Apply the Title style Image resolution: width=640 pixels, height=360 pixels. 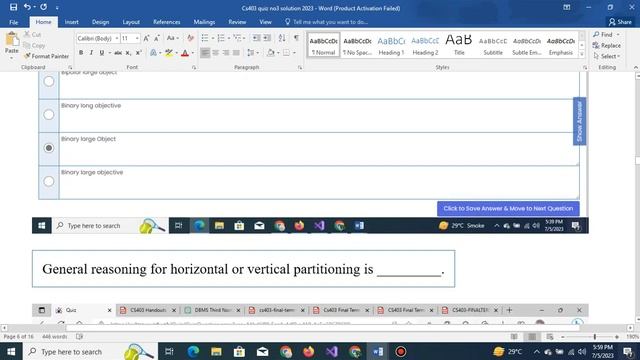[459, 45]
